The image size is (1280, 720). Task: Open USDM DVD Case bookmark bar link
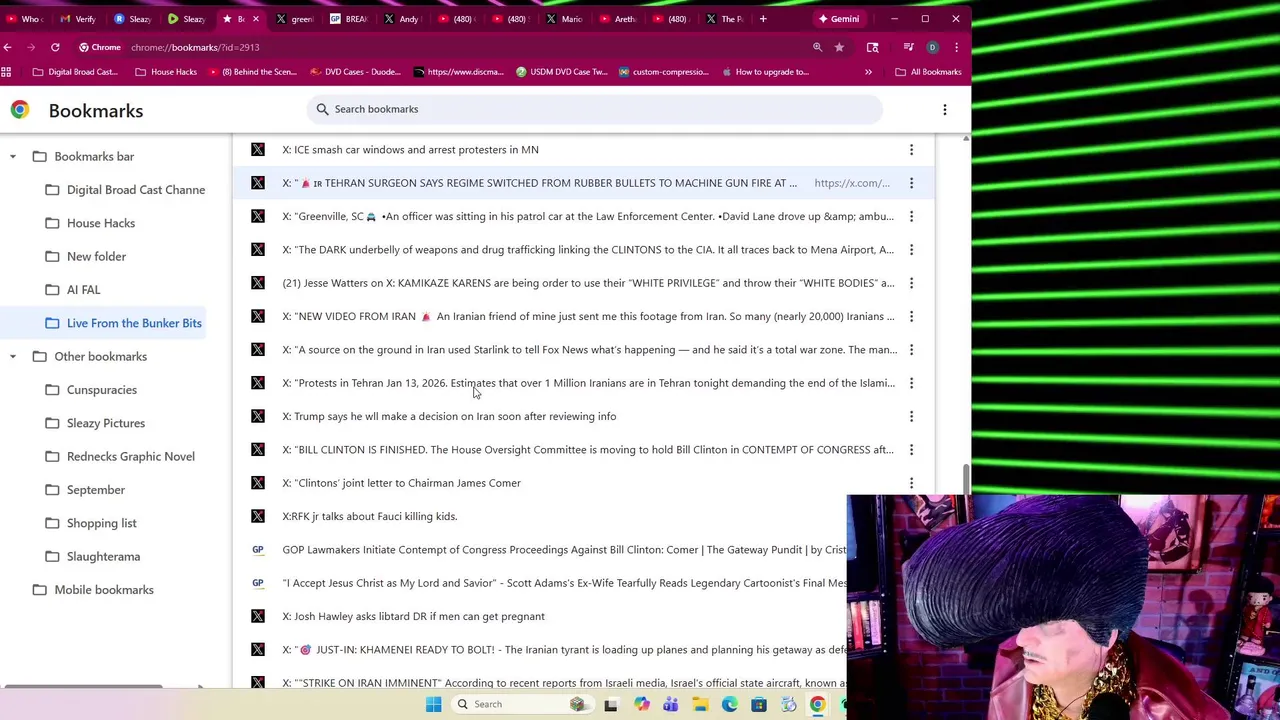click(563, 72)
